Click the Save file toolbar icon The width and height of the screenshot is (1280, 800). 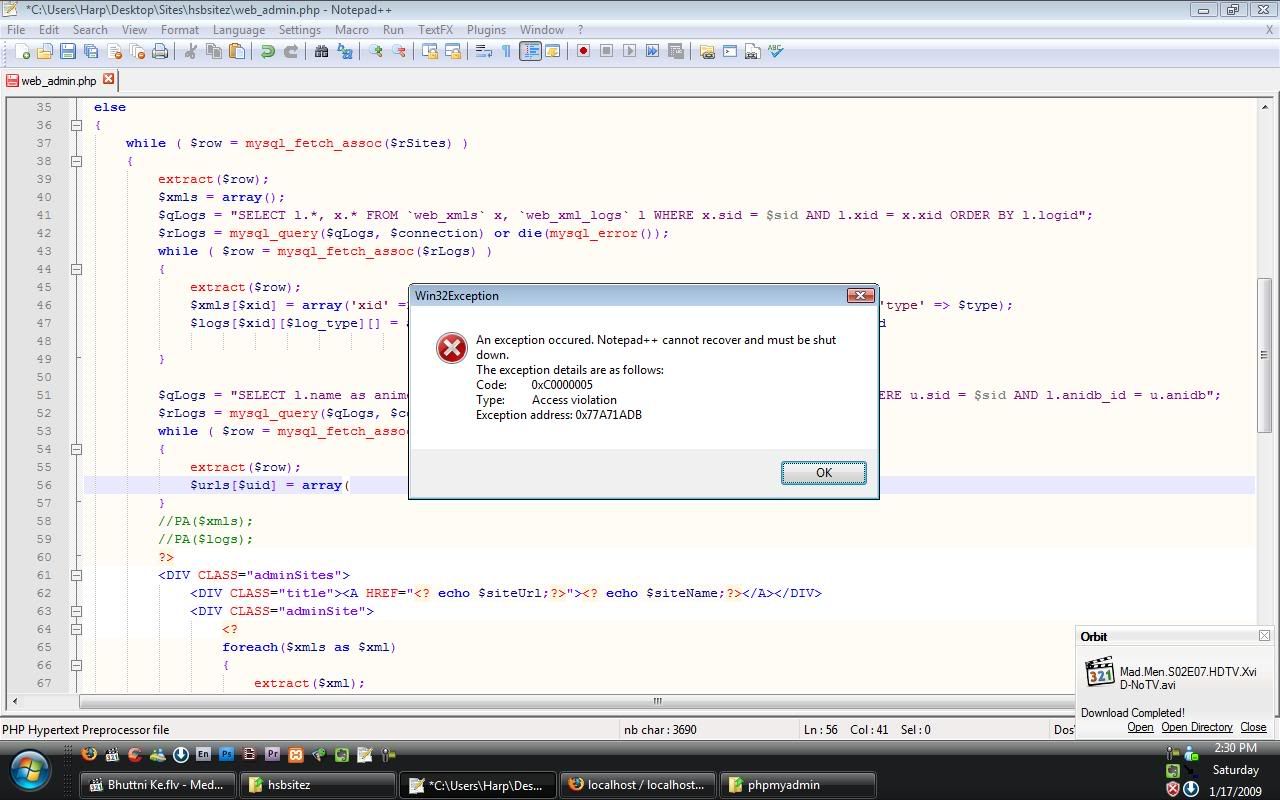(x=68, y=51)
